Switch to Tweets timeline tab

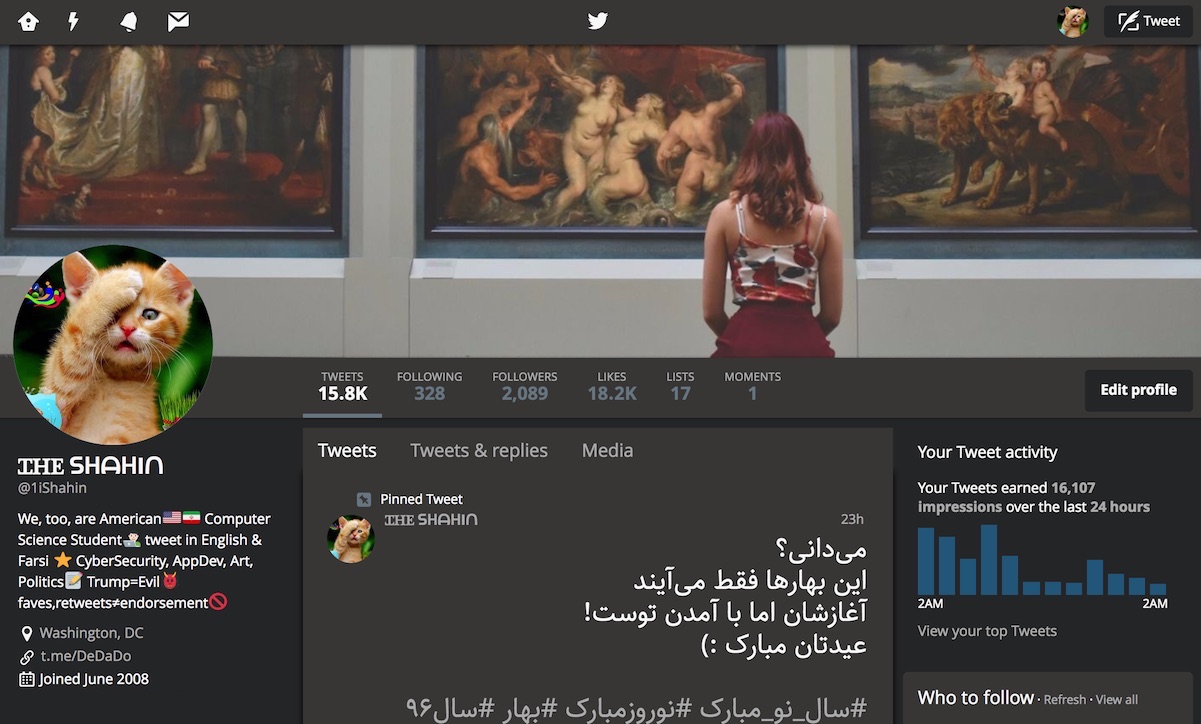[x=347, y=451]
